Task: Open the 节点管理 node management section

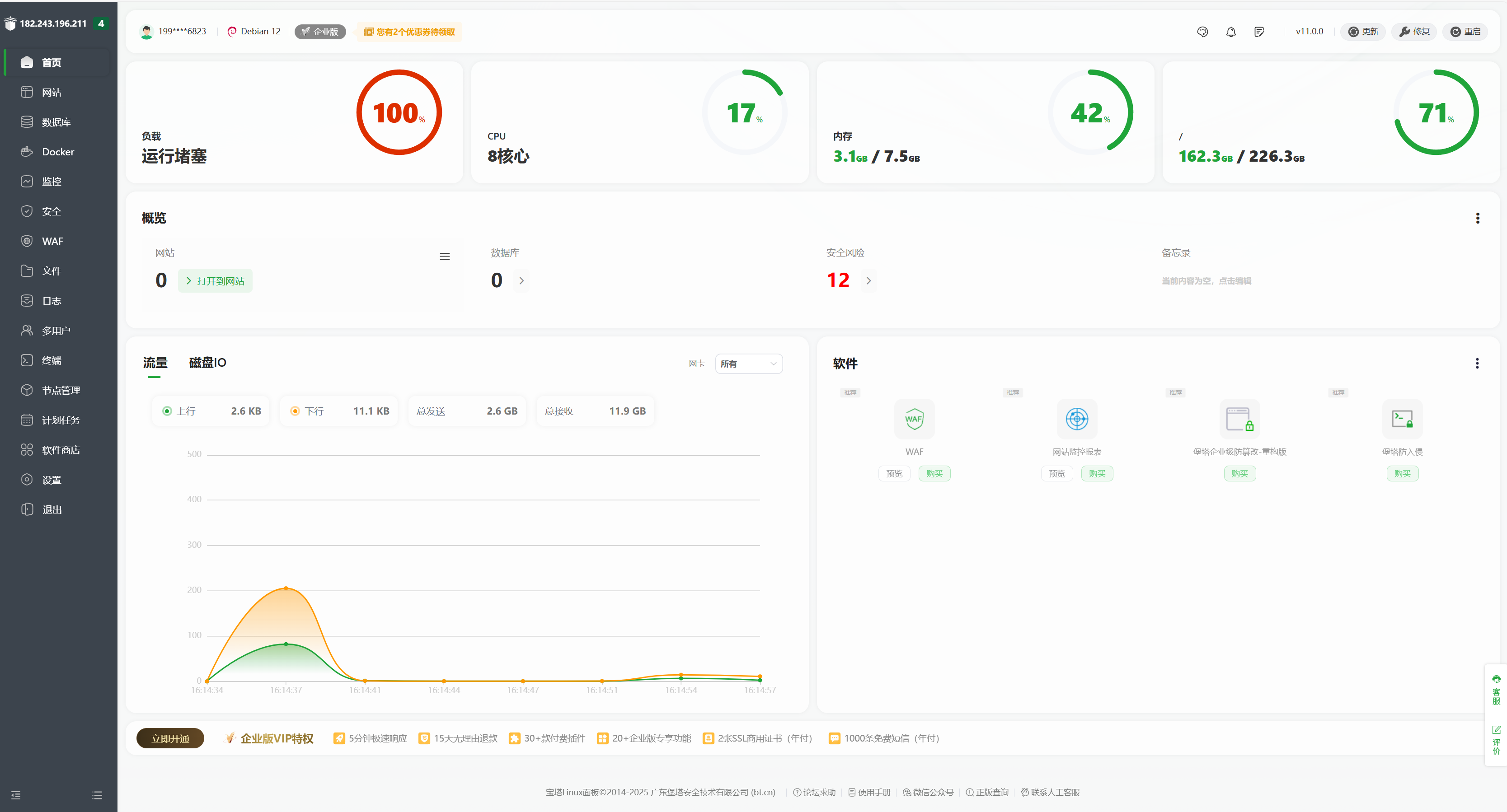Action: 61,390
